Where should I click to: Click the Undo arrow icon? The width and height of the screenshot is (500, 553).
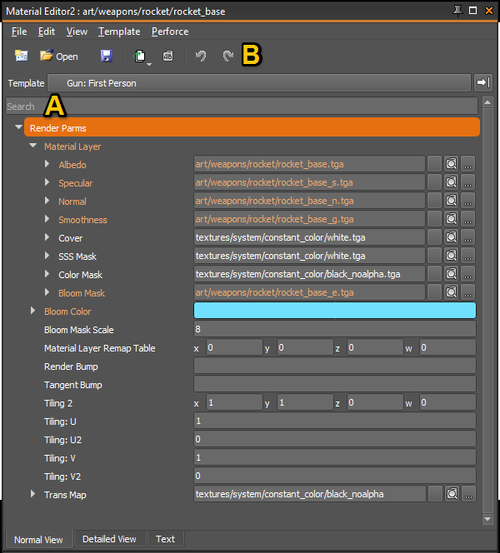click(x=201, y=56)
